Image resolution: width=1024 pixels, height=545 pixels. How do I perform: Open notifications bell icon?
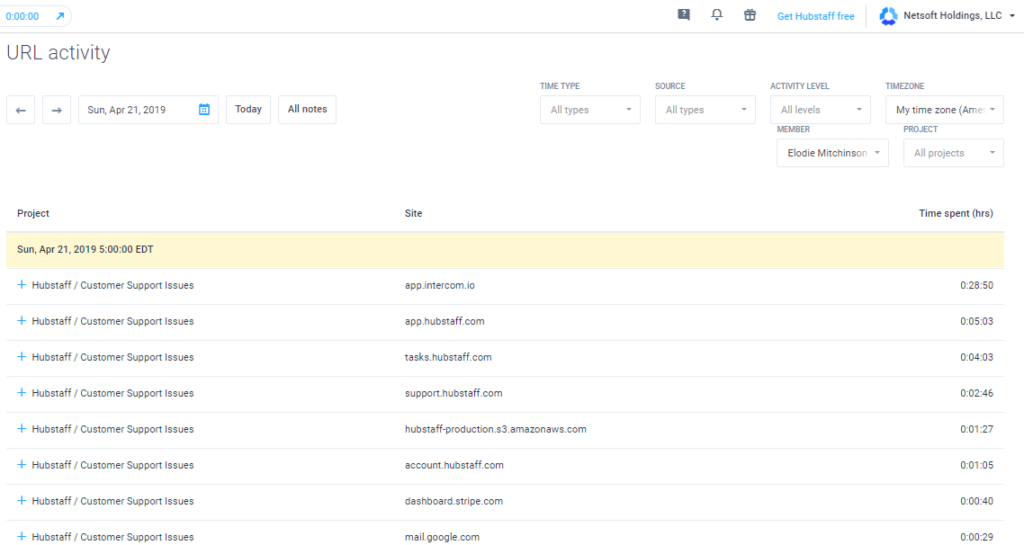(717, 15)
